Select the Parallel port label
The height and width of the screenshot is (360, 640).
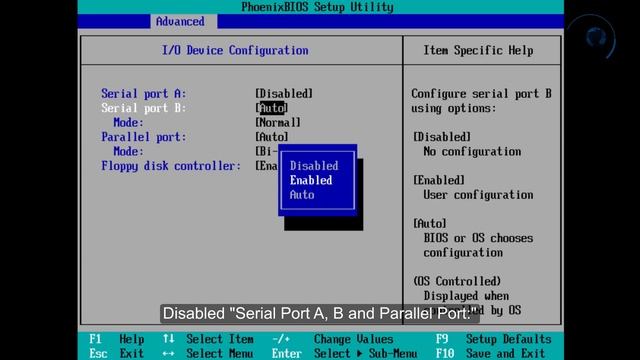click(144, 137)
